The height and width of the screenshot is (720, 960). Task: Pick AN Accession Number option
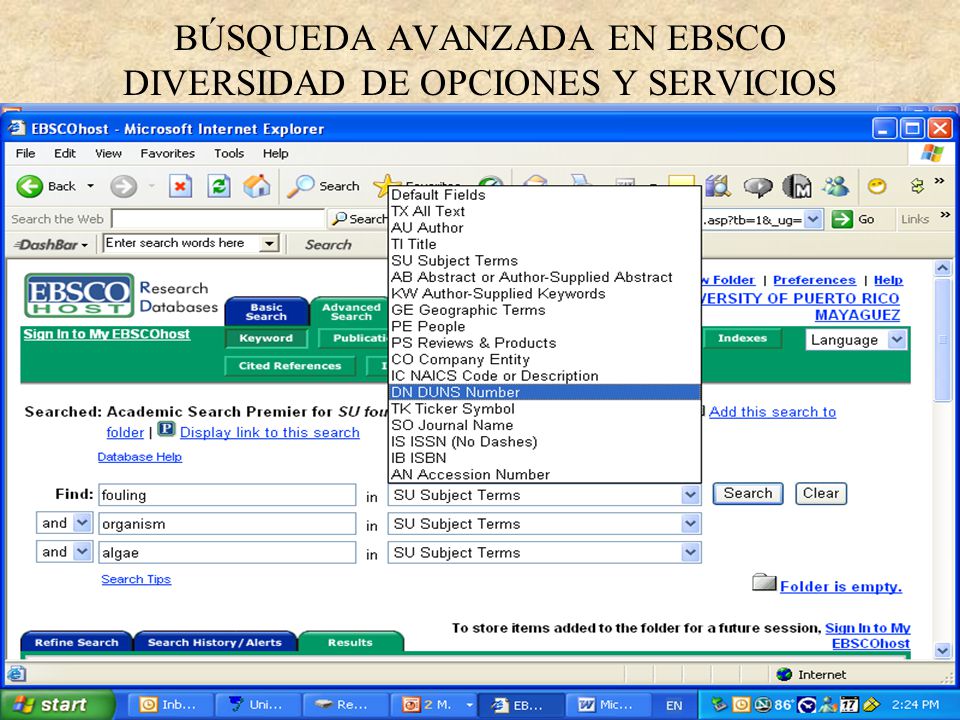[x=545, y=474]
